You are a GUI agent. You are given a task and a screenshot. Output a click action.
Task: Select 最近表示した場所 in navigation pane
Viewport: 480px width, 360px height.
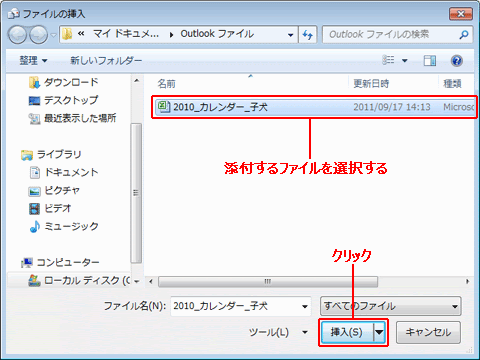coord(72,118)
